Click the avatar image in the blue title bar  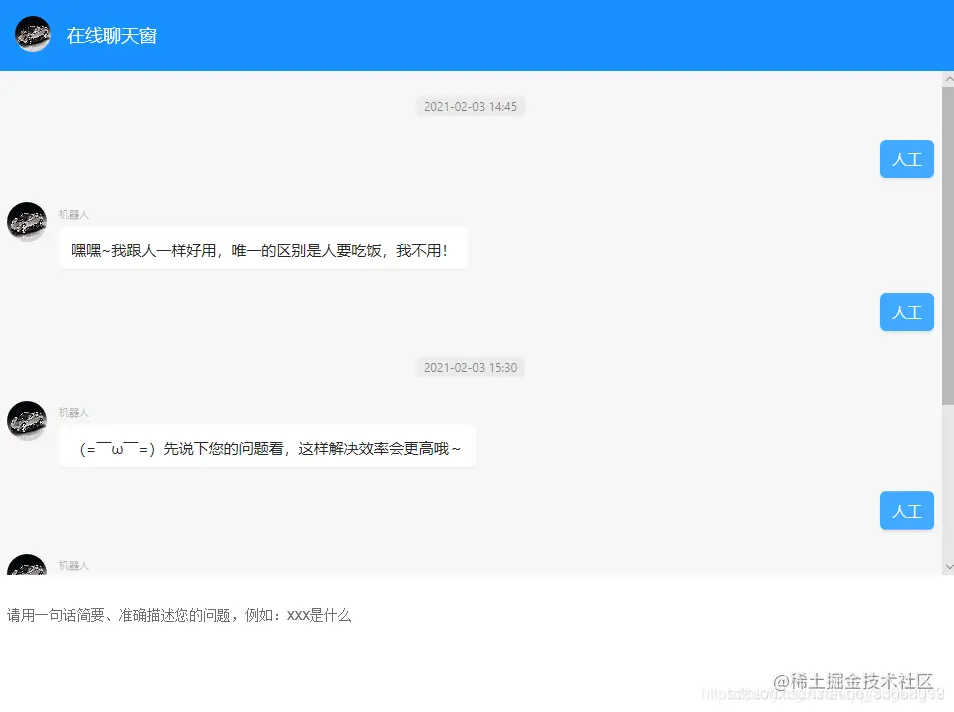(32, 34)
